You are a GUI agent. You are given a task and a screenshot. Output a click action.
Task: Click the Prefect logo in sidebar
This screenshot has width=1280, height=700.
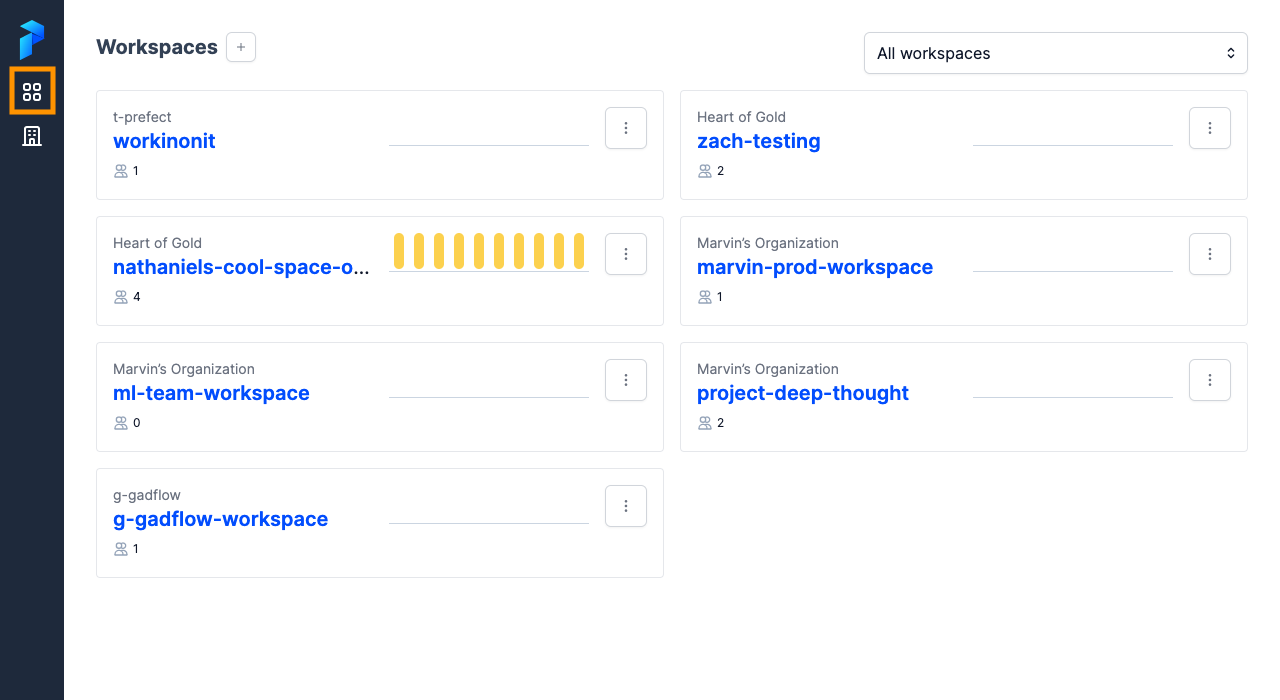pos(32,39)
